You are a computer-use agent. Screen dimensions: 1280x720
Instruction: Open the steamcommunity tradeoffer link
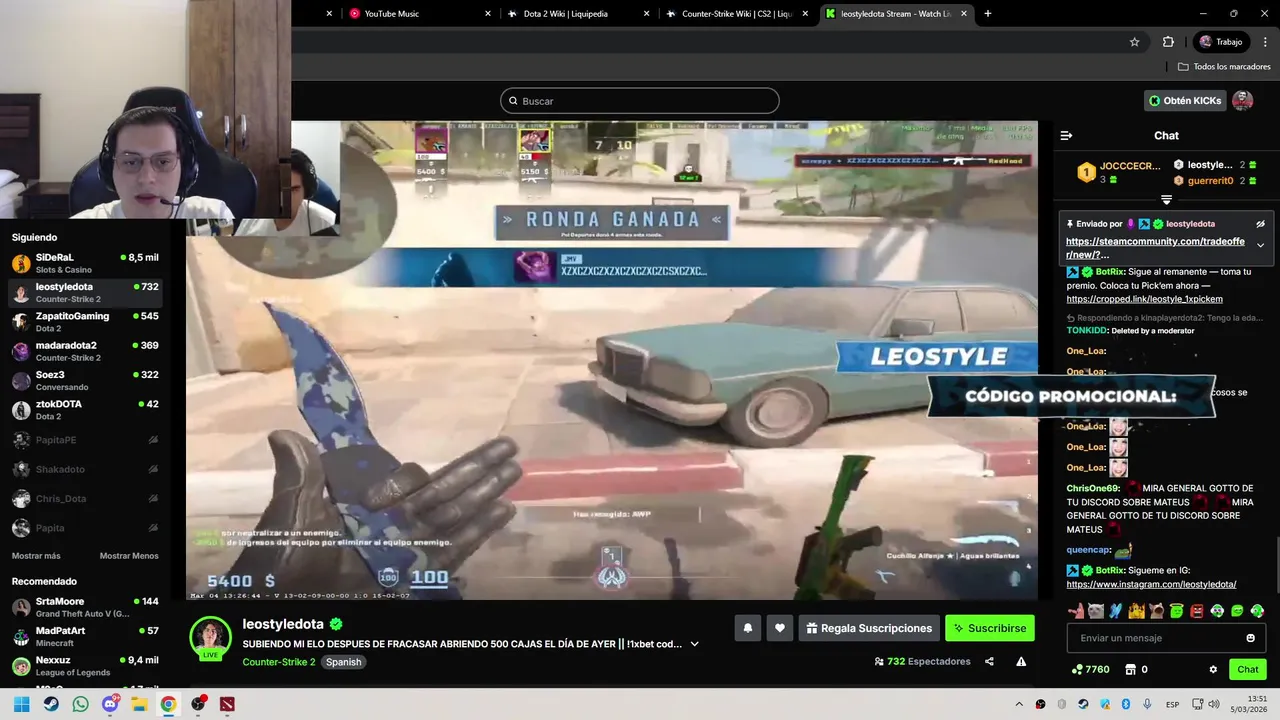[1155, 248]
